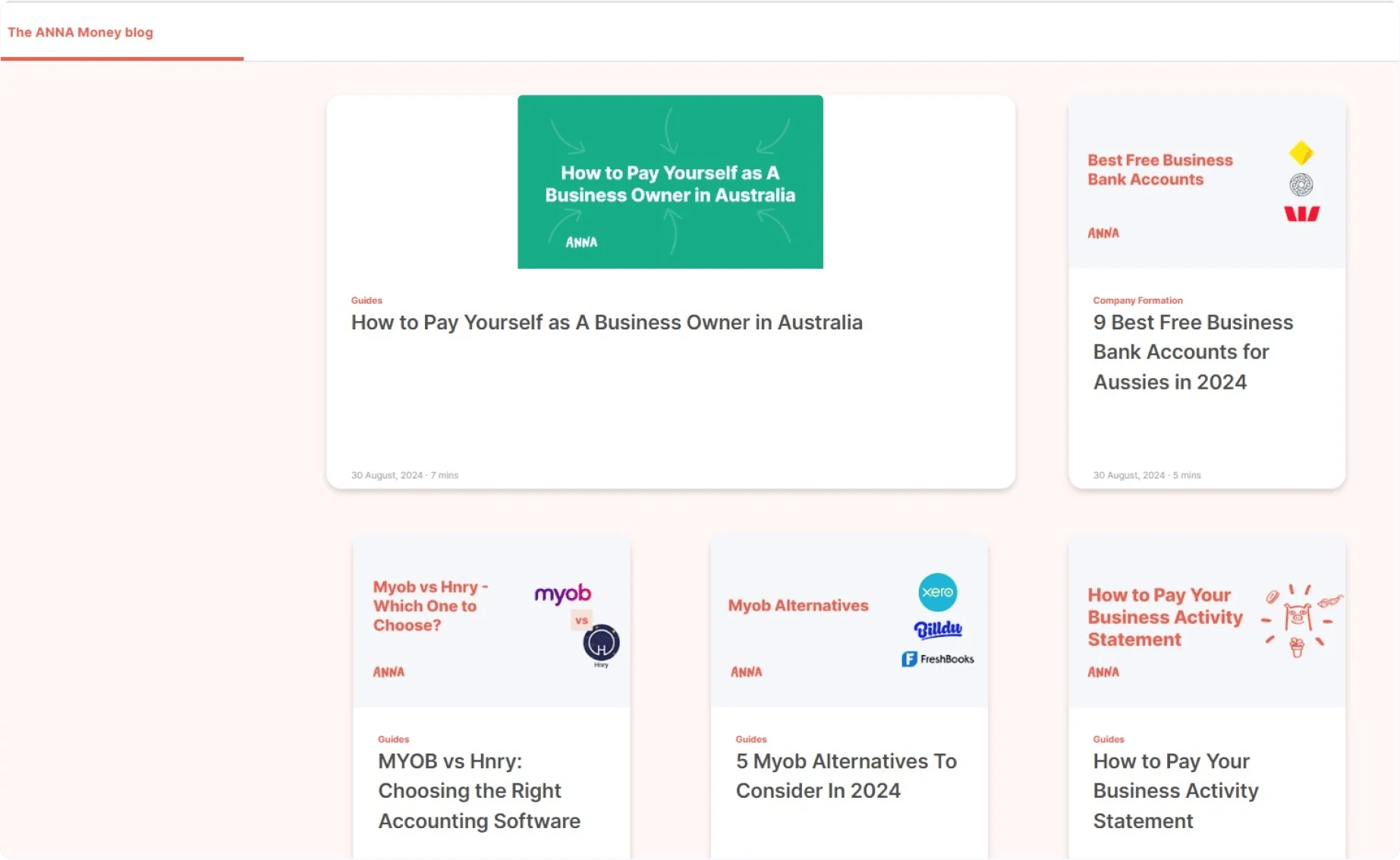The width and height of the screenshot is (1400, 860).
Task: Click ANNA logo in Myob vs Hnry card
Action: (389, 672)
